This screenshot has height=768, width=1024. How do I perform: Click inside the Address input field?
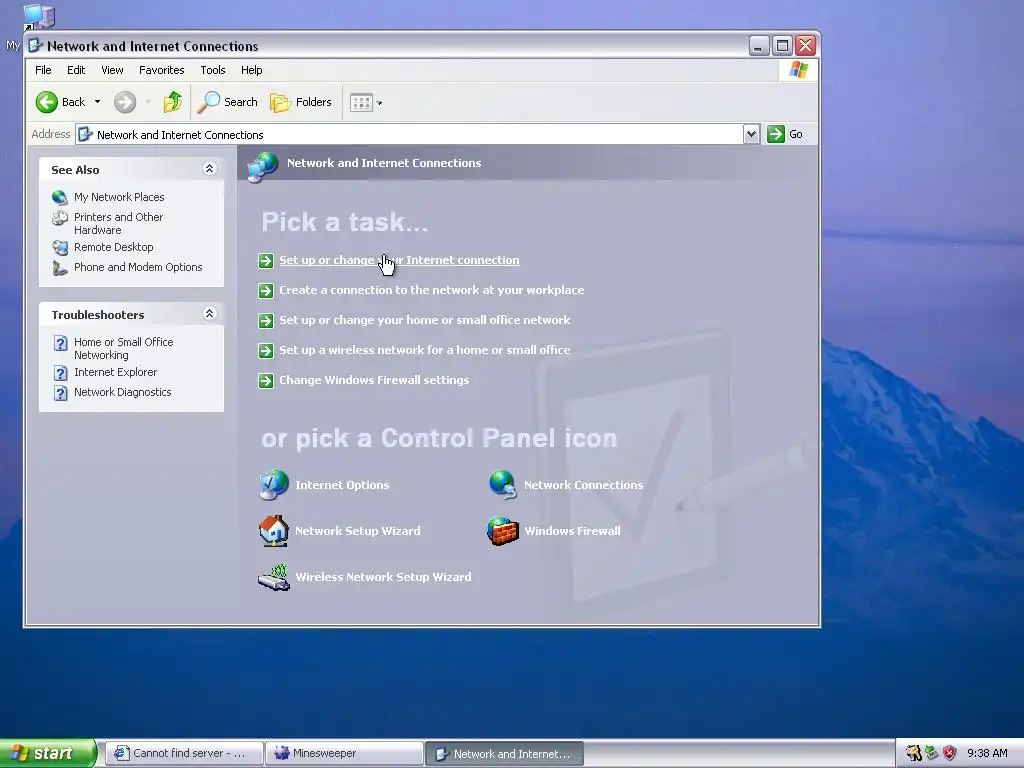click(x=409, y=135)
